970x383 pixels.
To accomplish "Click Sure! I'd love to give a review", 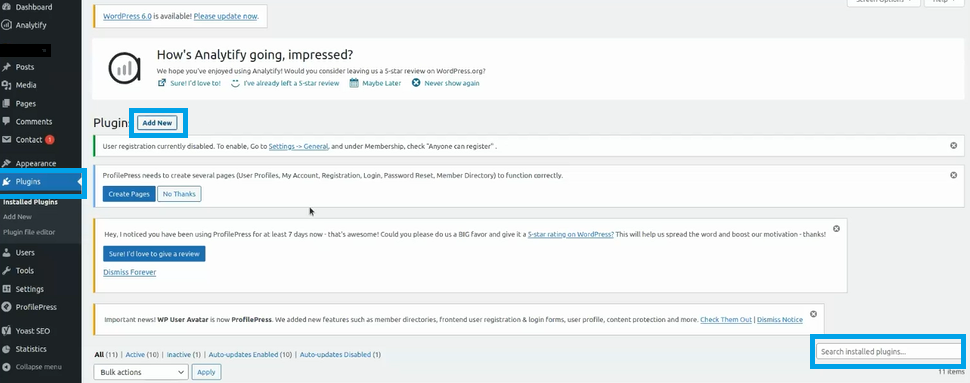I will click(154, 254).
